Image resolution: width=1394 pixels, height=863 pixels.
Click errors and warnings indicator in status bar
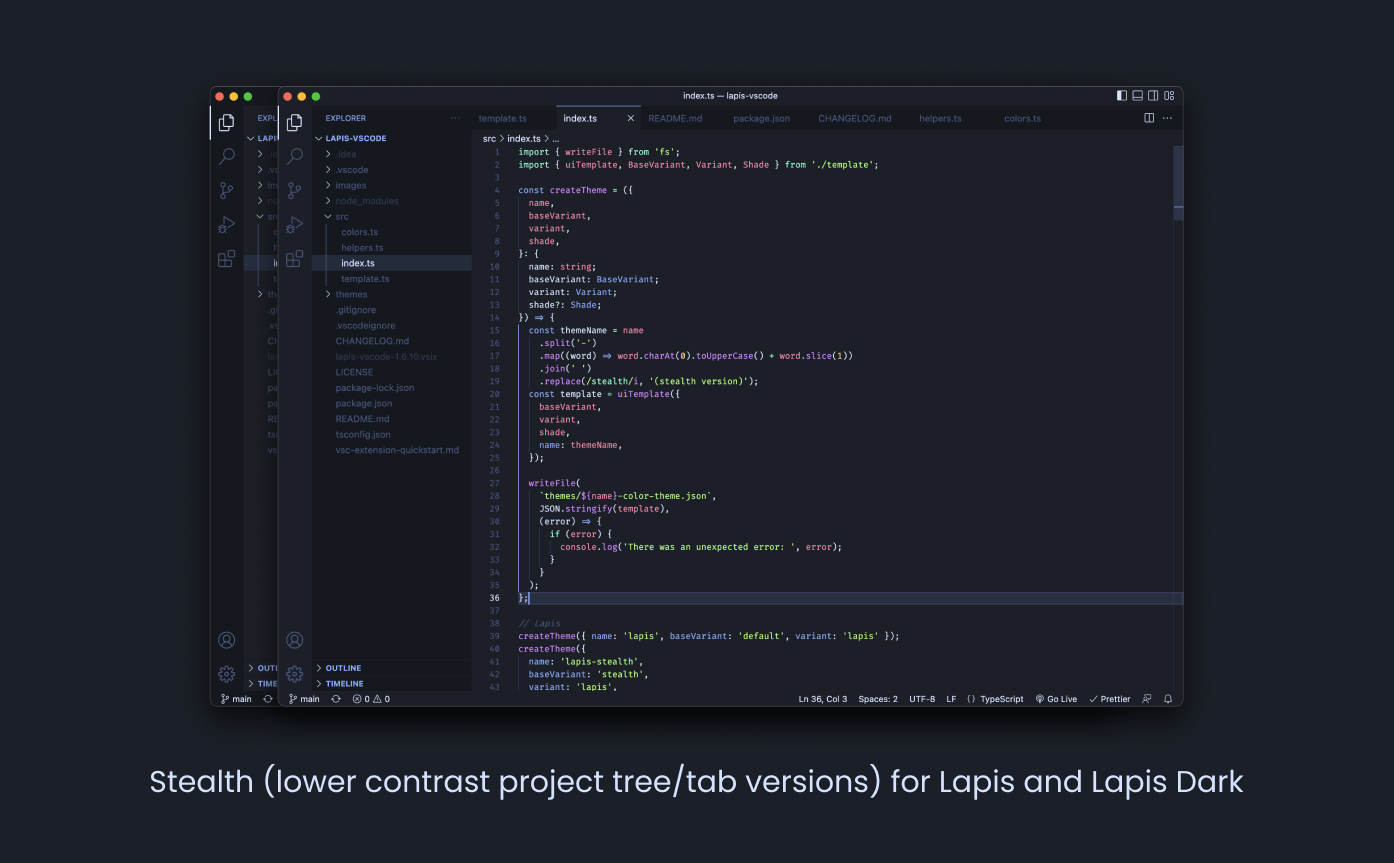point(372,699)
